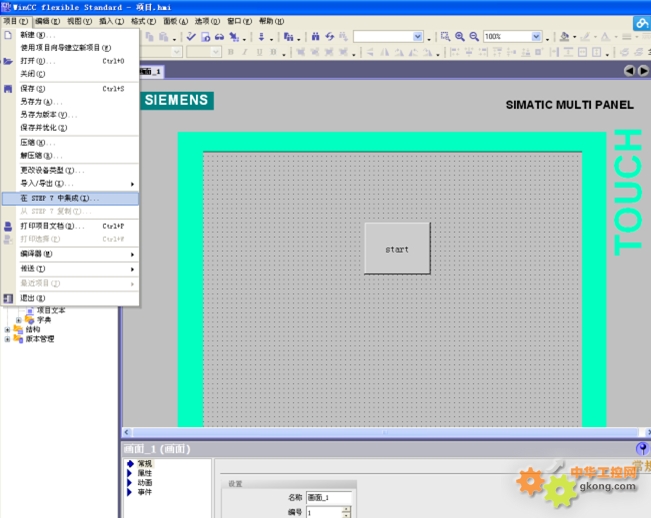This screenshot has height=518, width=651.
Task: Click the horizontal scrollbar under the canvas
Action: point(385,432)
